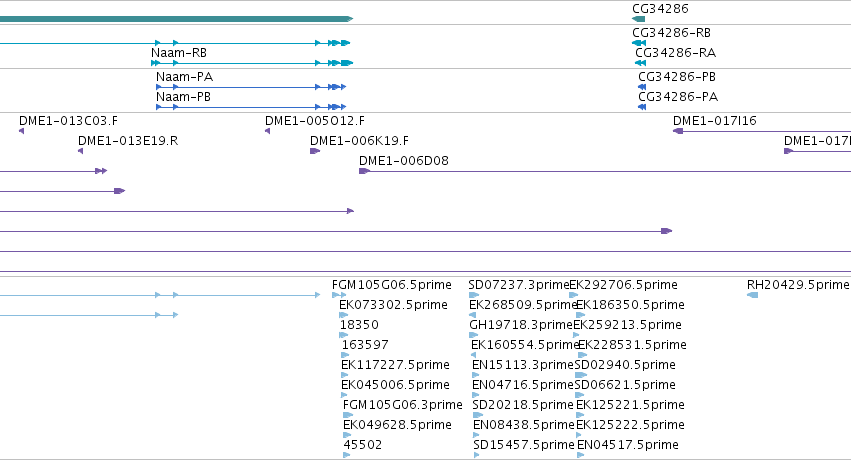Click the CG34286-RB transcript arrow
This screenshot has height=460, width=851.
point(639,43)
